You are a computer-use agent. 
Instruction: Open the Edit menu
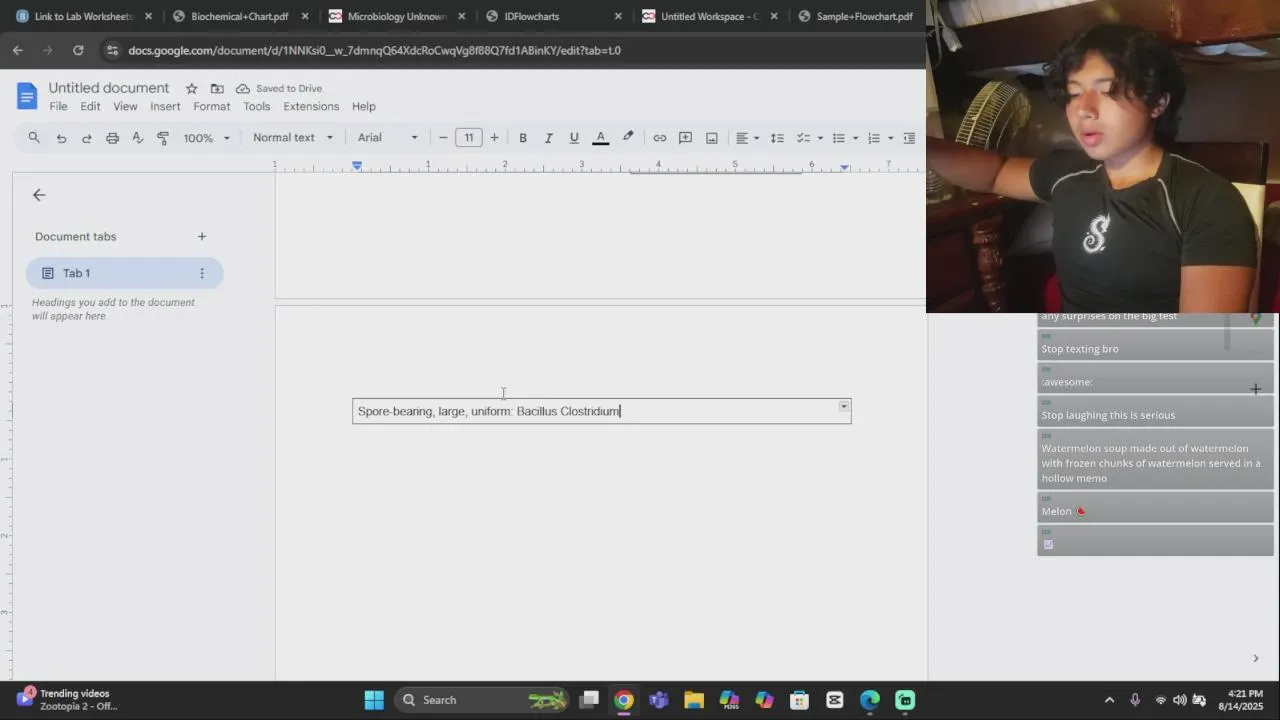[x=90, y=106]
